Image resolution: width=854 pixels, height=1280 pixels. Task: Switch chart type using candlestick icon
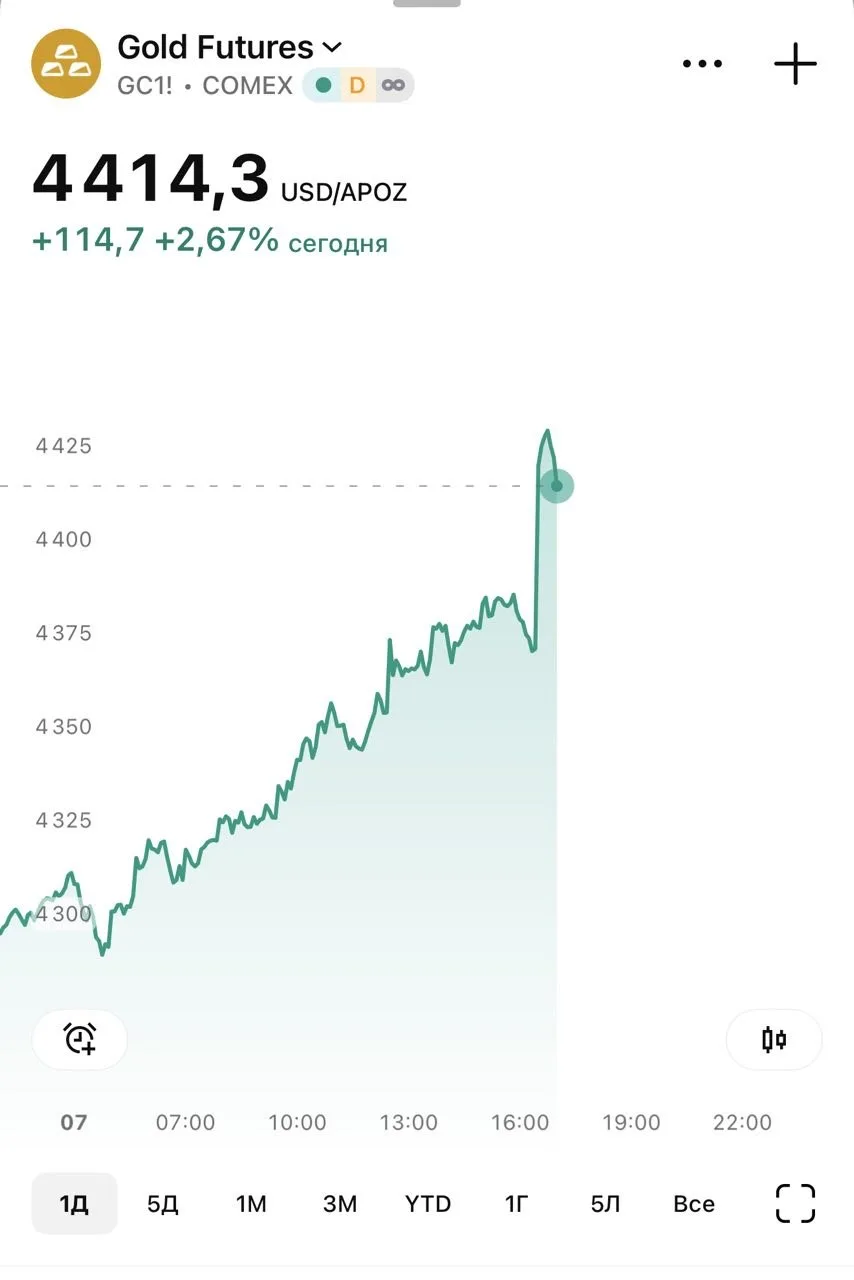[x=774, y=1039]
